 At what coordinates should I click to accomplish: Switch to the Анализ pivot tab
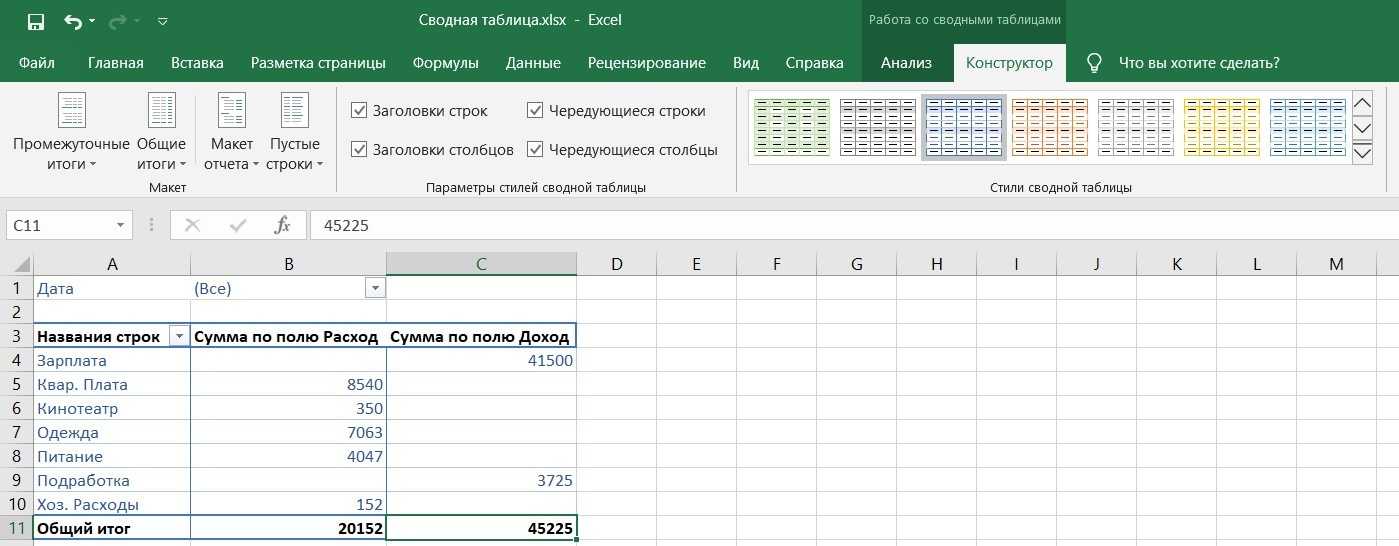(x=906, y=62)
